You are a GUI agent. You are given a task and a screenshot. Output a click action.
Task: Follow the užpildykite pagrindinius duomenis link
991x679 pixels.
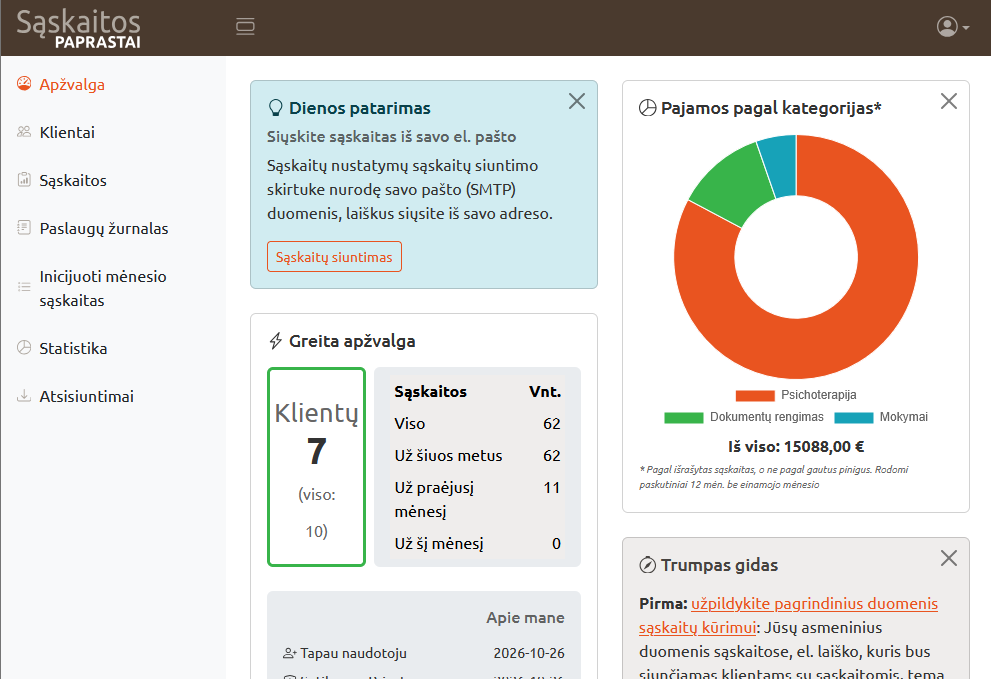[x=788, y=616]
